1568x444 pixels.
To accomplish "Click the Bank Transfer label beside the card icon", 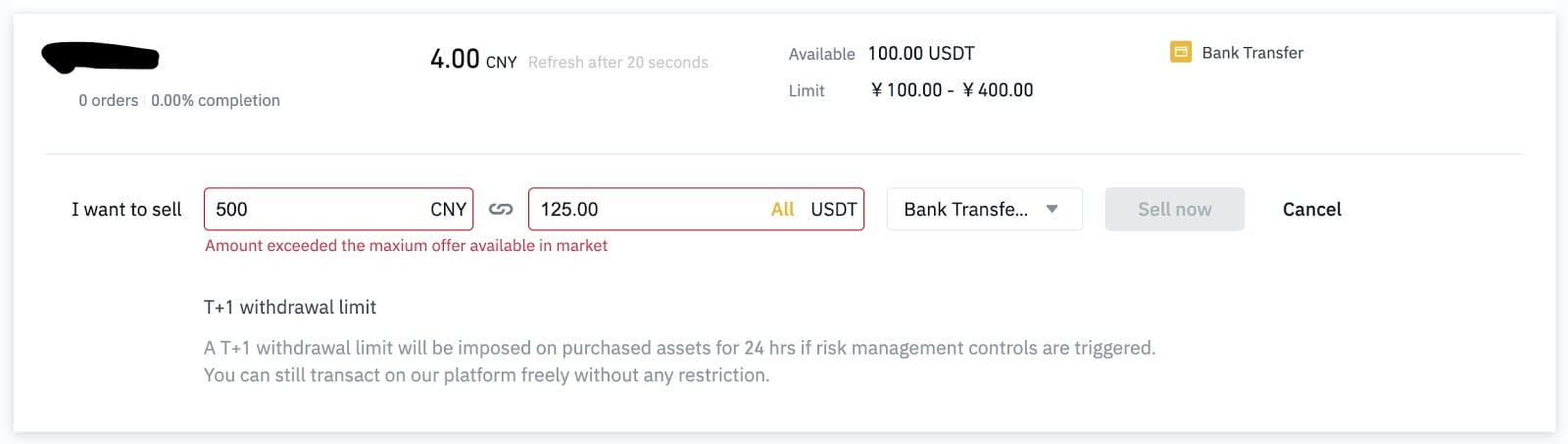I will tap(1252, 53).
